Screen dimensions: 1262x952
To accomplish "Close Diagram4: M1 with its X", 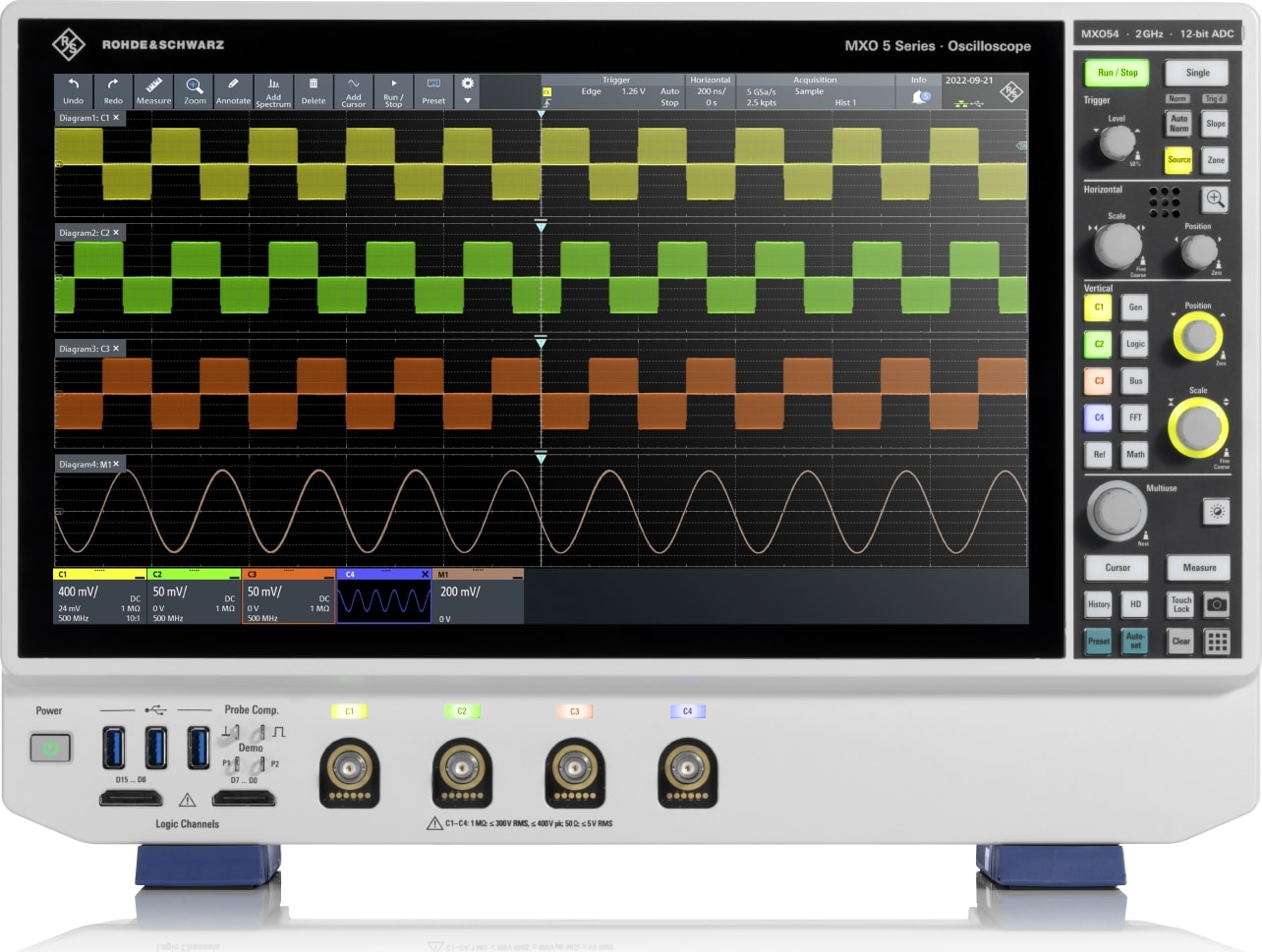I will 116,464.
